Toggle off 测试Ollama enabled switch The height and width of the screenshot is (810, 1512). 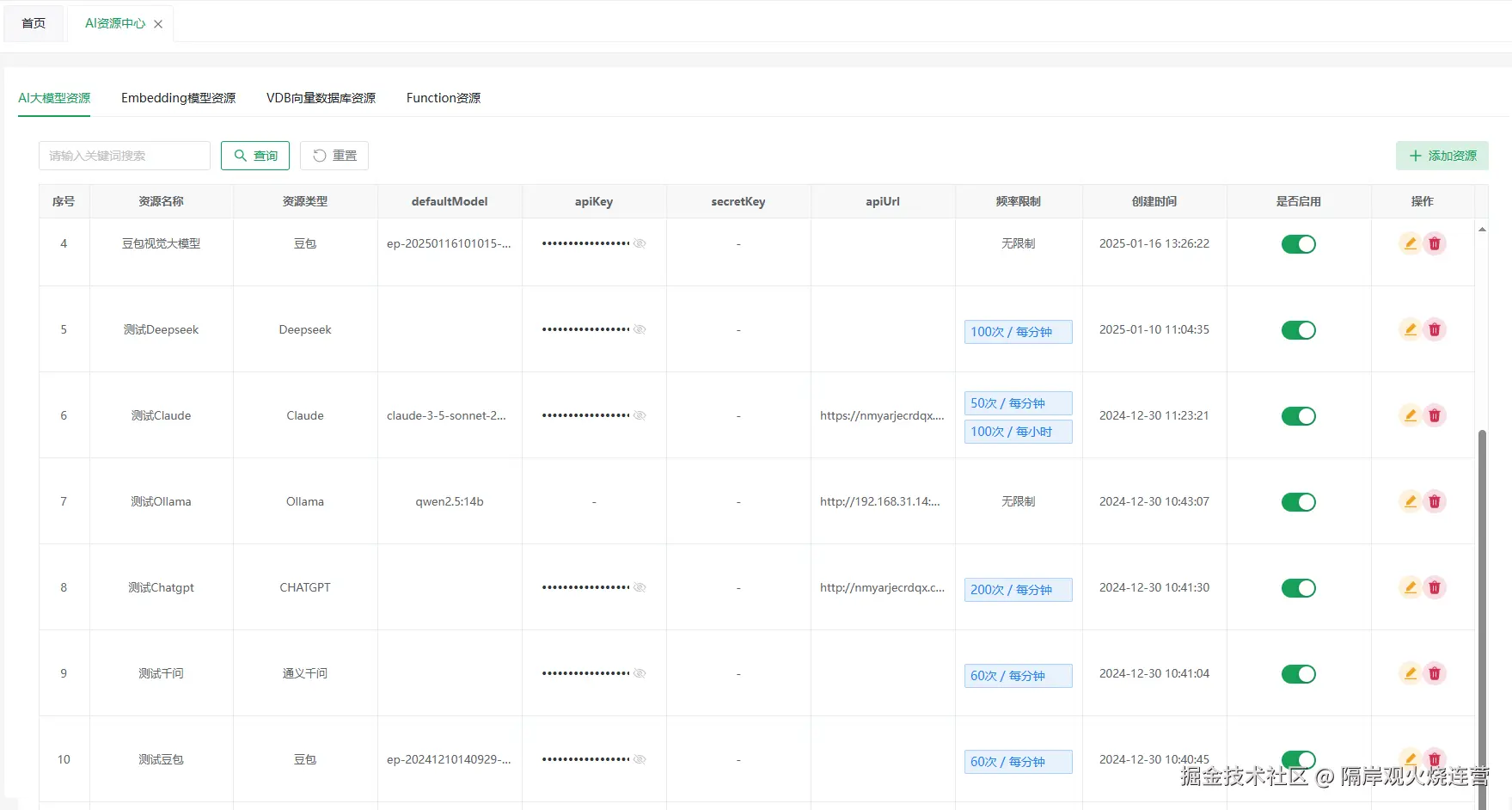click(1298, 502)
